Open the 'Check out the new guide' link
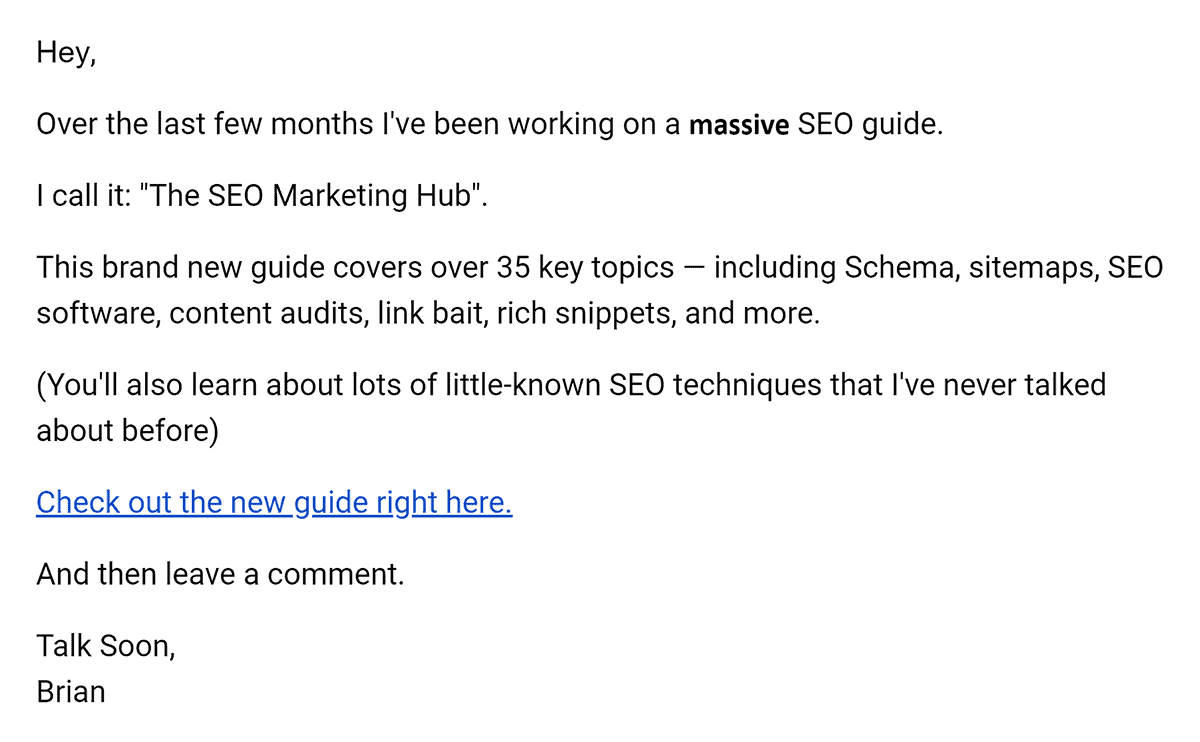The height and width of the screenshot is (742, 1200). (274, 502)
